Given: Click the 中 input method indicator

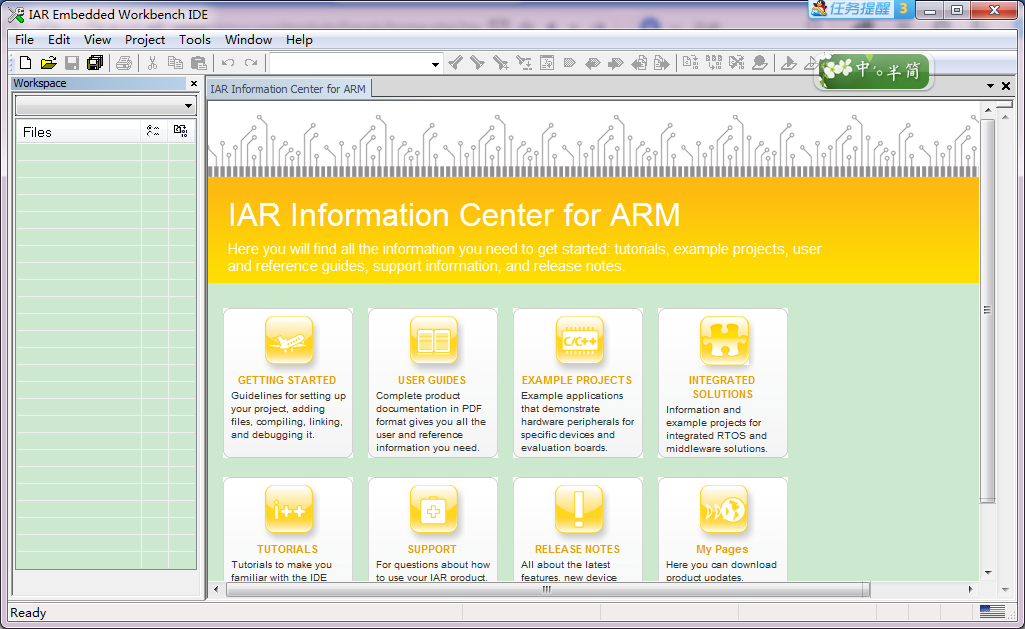Looking at the screenshot, I should coord(864,69).
